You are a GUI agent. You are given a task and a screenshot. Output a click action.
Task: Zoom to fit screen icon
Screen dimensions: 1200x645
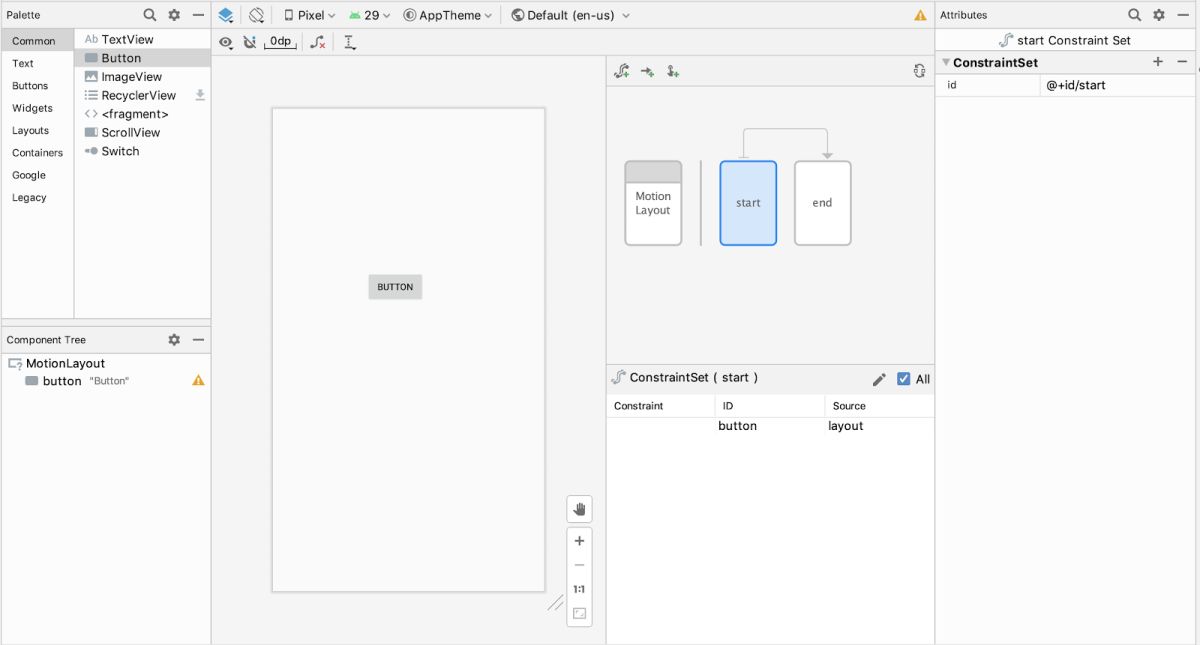pyautogui.click(x=579, y=613)
